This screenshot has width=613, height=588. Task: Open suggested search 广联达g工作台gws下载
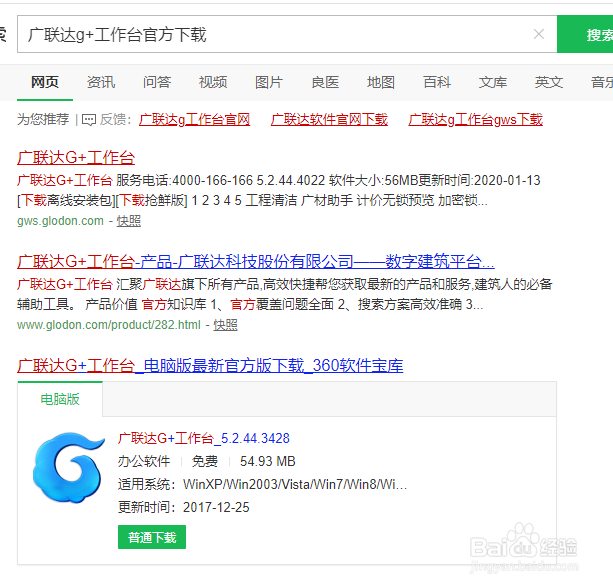pos(475,120)
